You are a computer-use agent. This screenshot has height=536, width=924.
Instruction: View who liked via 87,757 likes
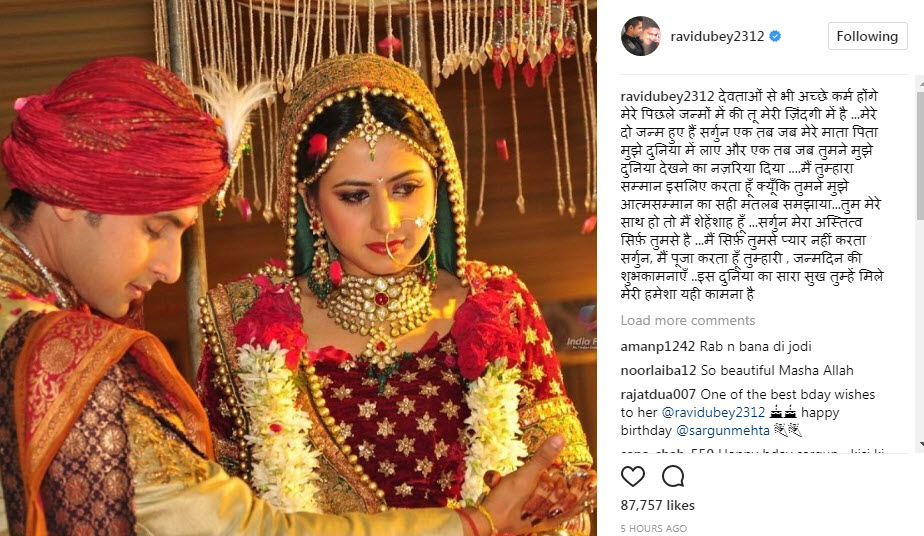point(658,505)
